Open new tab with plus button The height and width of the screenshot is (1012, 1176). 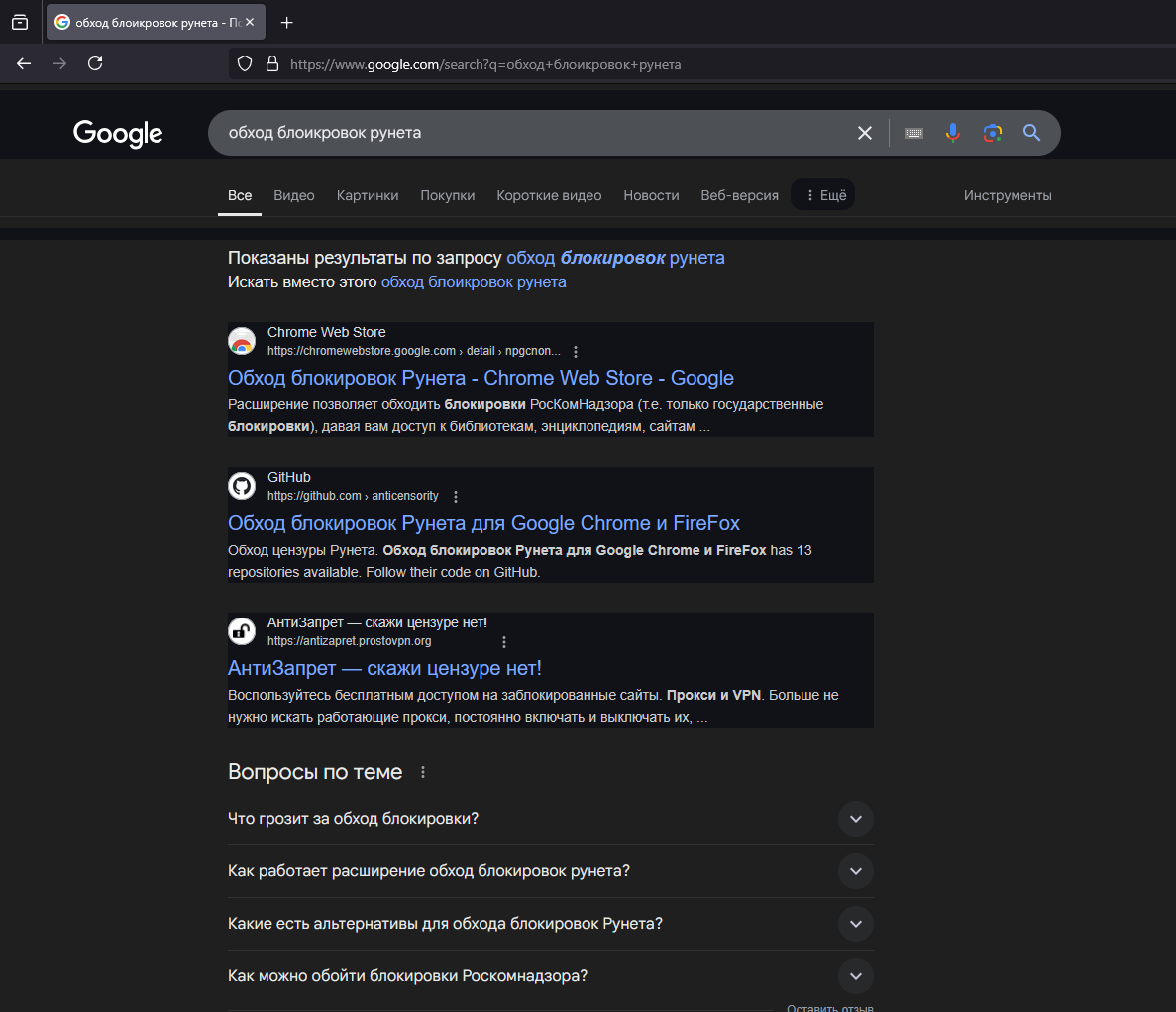[x=286, y=23]
